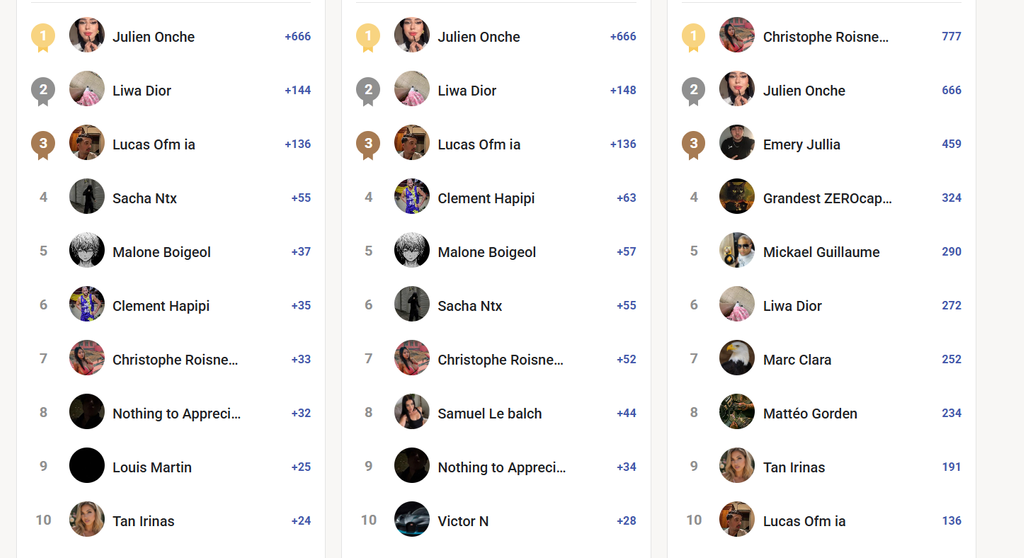Image resolution: width=1024 pixels, height=558 pixels.
Task: Click Sacha Ntx in the first column
Action: coord(144,198)
